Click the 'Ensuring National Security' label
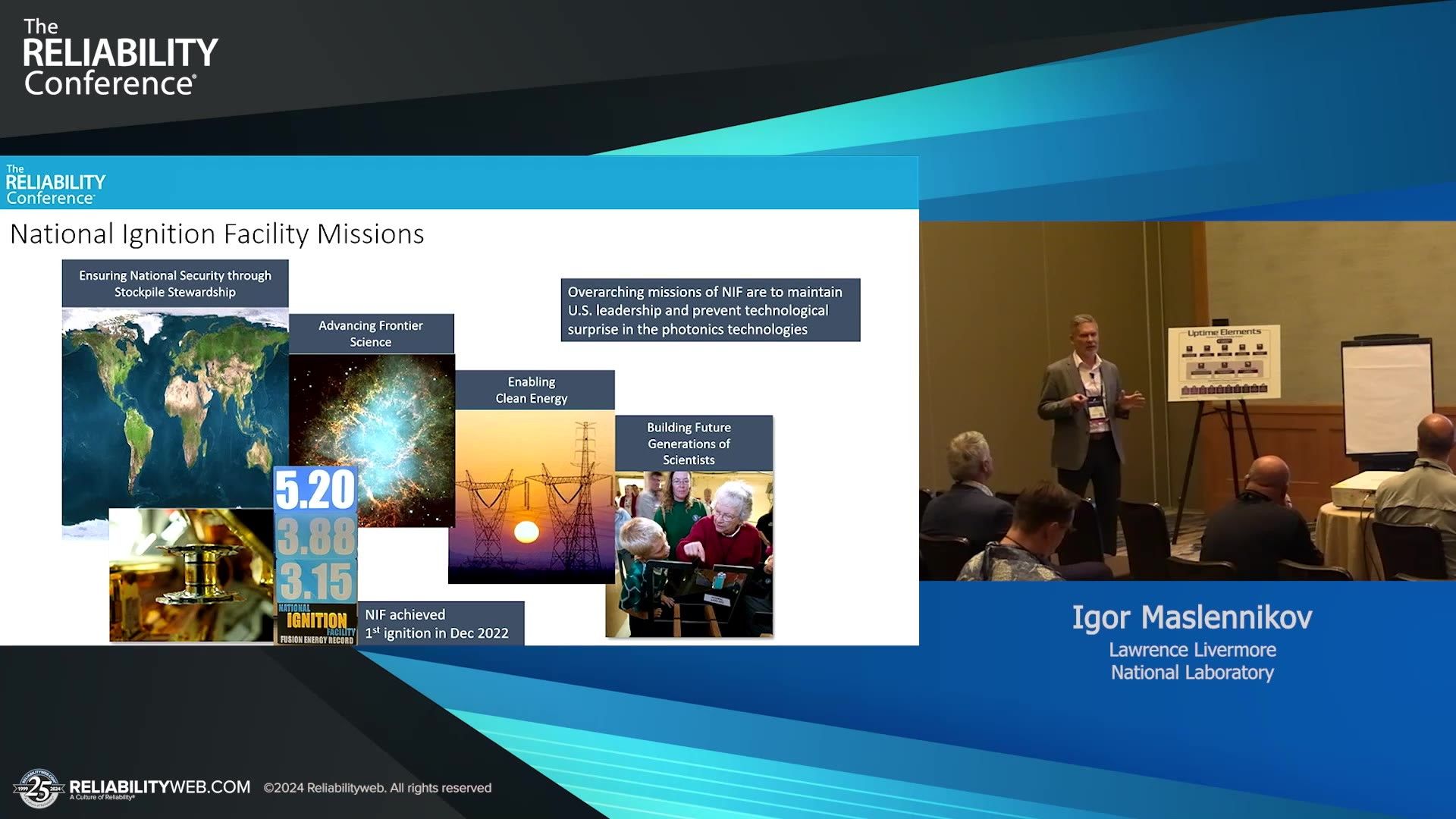 pos(175,284)
